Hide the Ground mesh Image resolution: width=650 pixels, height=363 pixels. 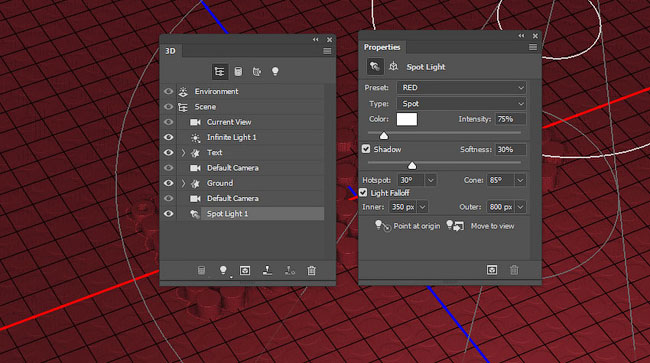[x=168, y=183]
